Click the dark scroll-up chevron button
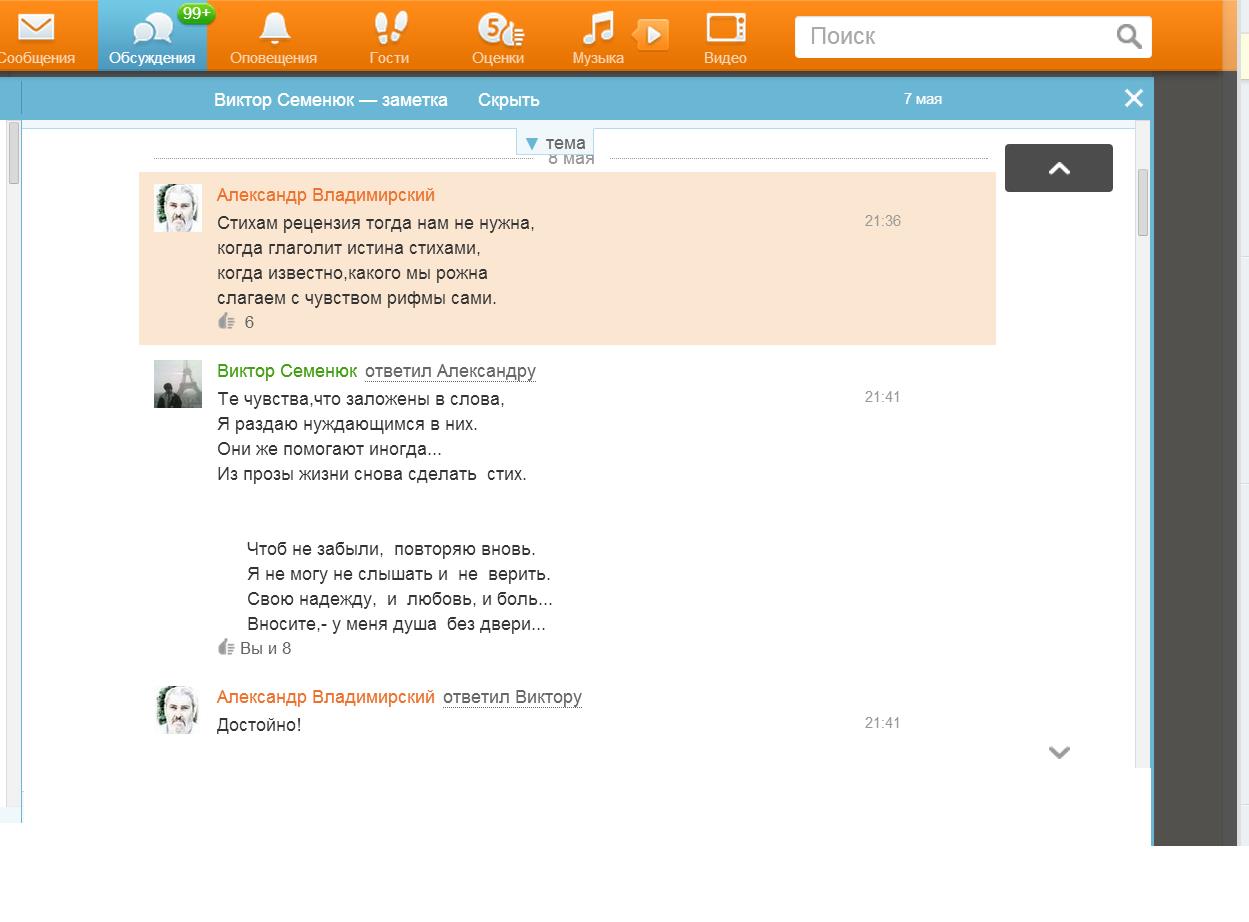The height and width of the screenshot is (922, 1249). 1058,168
